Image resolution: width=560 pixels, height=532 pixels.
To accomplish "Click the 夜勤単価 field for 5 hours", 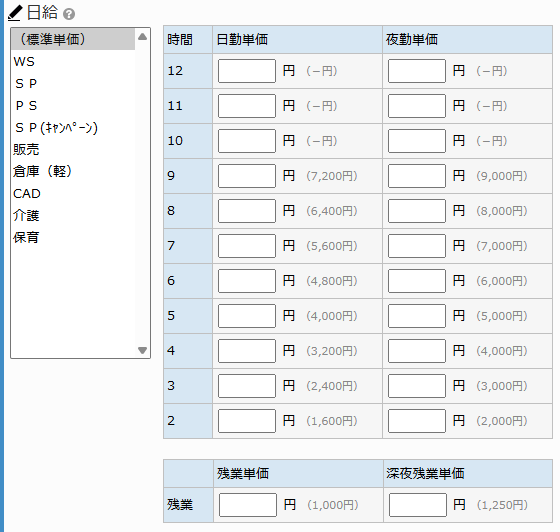I will coord(417,316).
